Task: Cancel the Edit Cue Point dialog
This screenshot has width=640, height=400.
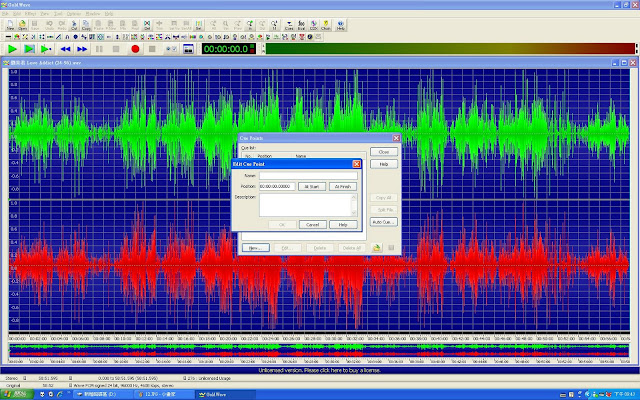Action: 312,225
